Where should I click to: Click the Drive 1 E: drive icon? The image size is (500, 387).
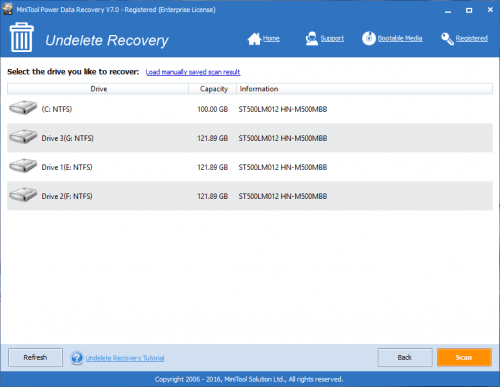[23, 166]
